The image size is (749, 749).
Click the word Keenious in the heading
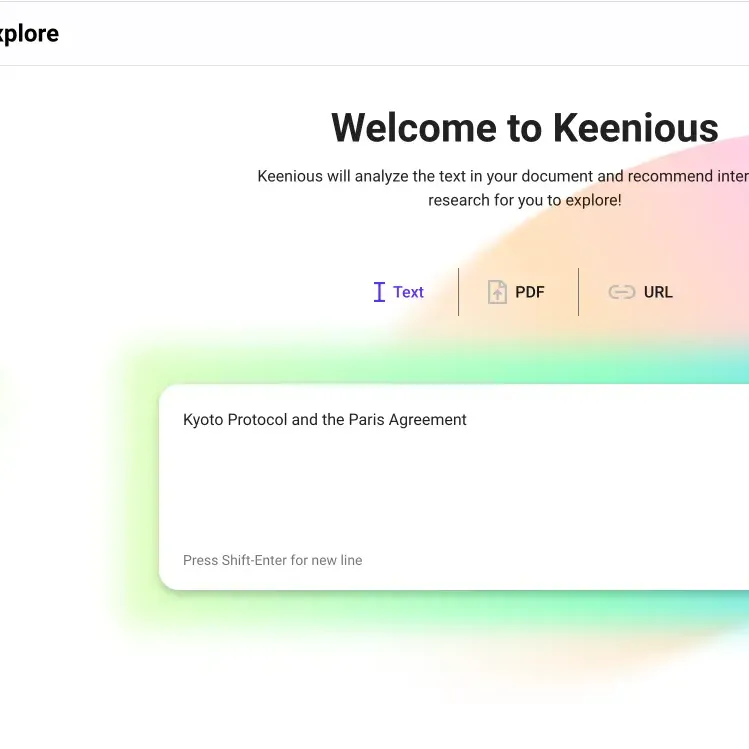635,128
